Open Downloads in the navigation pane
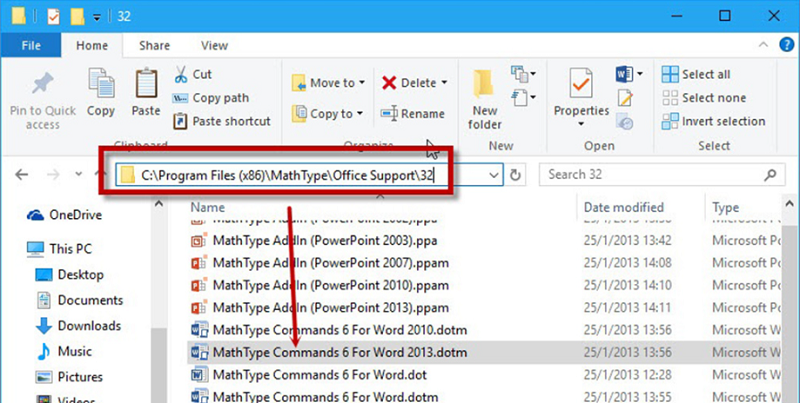 (x=89, y=326)
